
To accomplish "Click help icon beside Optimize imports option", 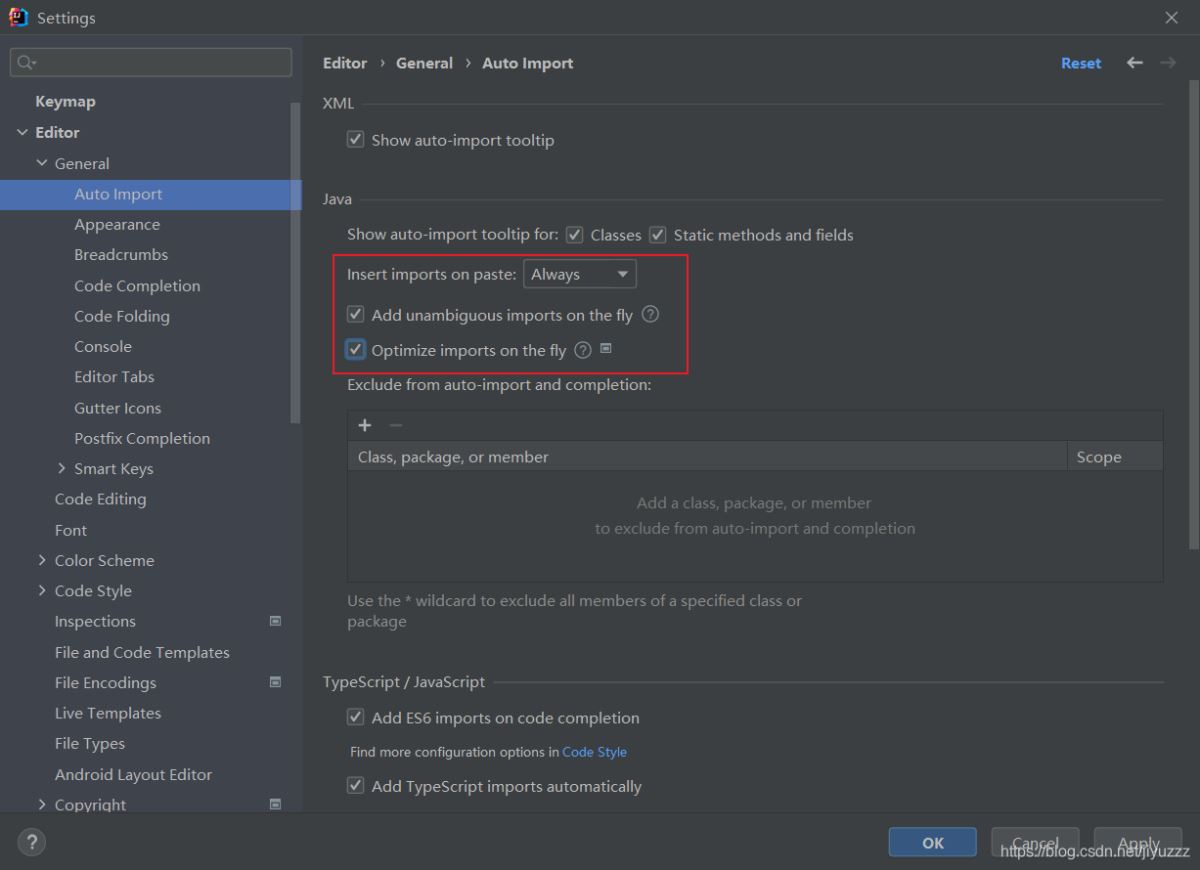I will tap(583, 350).
